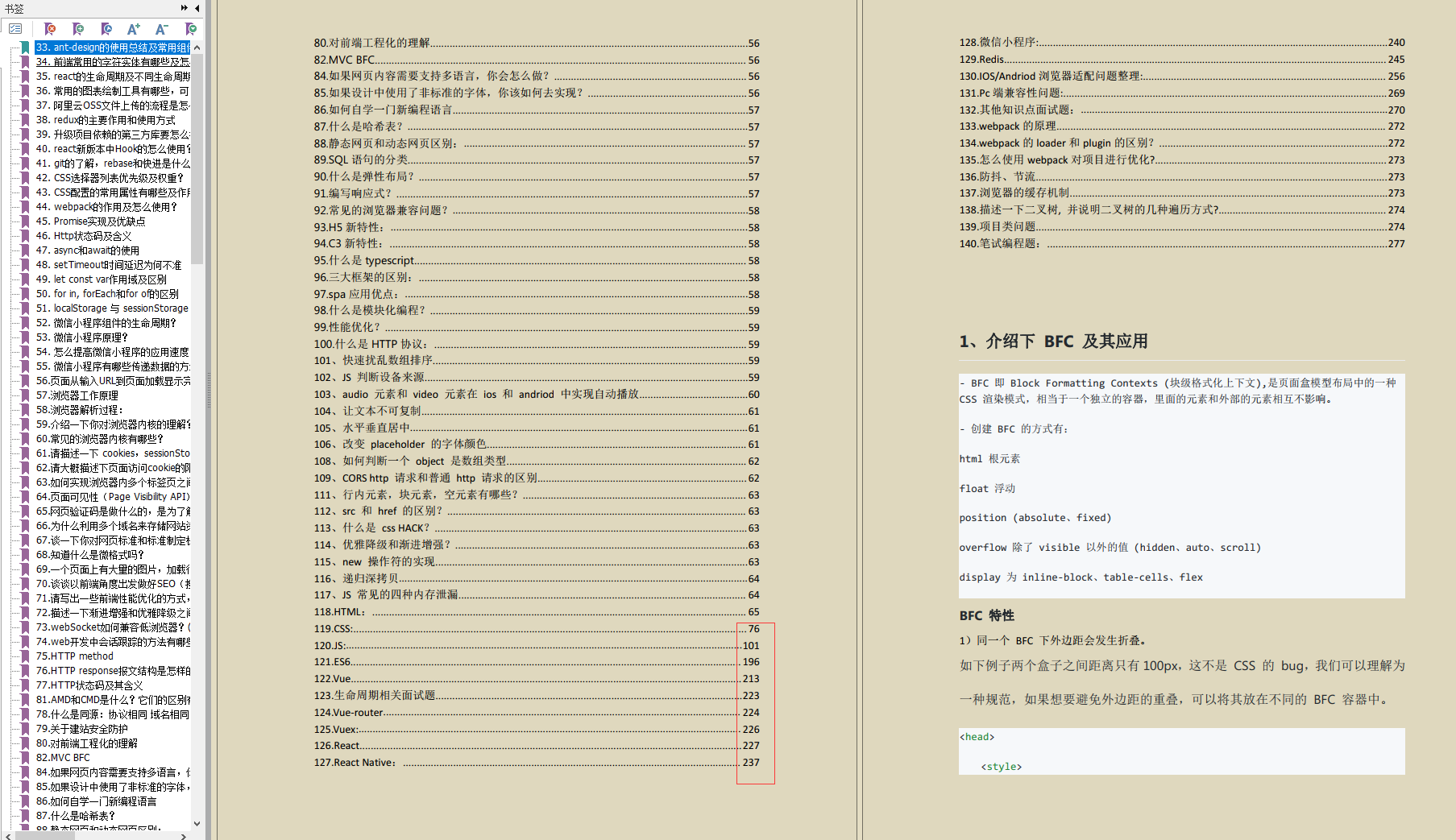
Task: Open bookmark '49. let const var作用域及区别'
Action: pos(102,279)
